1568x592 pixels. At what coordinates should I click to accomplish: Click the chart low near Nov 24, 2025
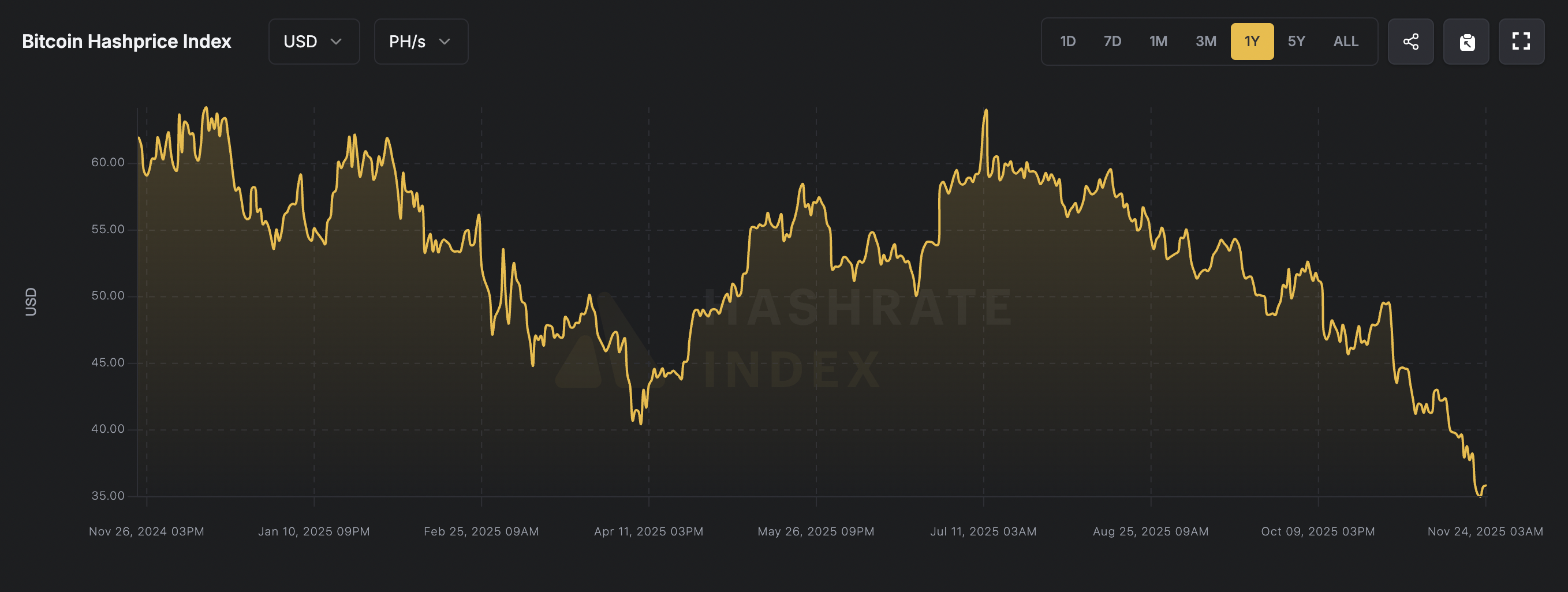pyautogui.click(x=1480, y=495)
